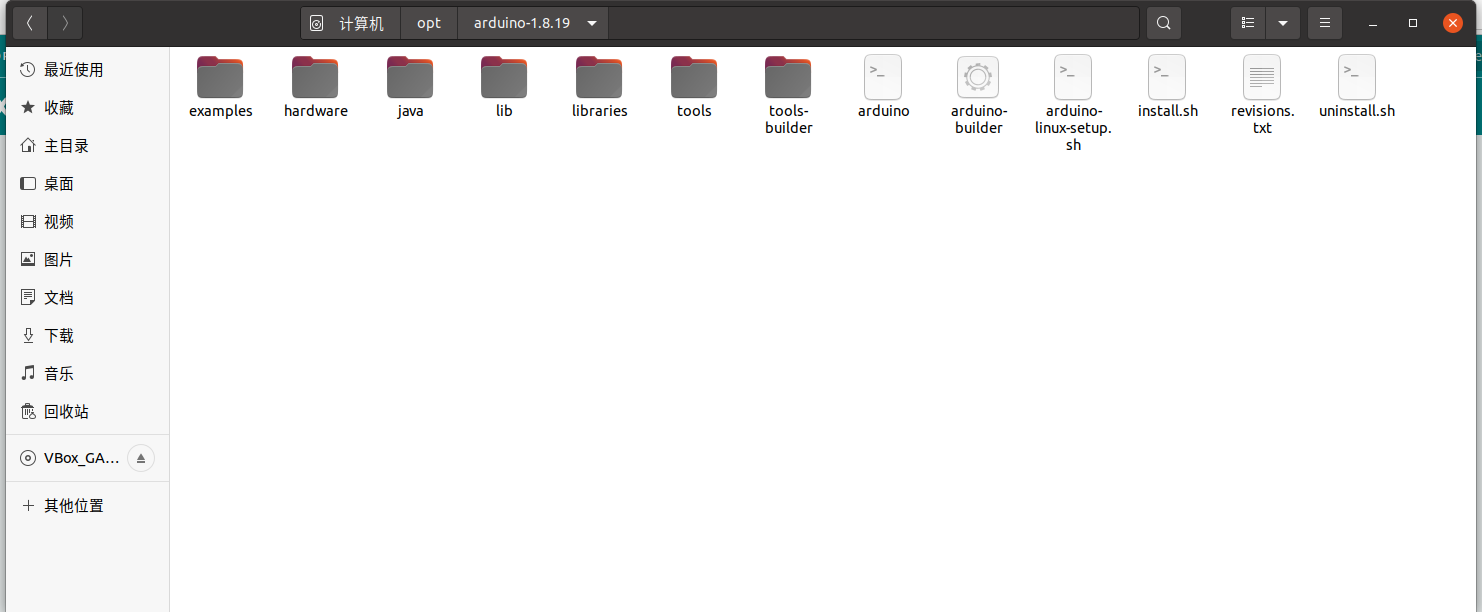Select the tools-builder folder icon
The width and height of the screenshot is (1482, 612).
coord(788,77)
